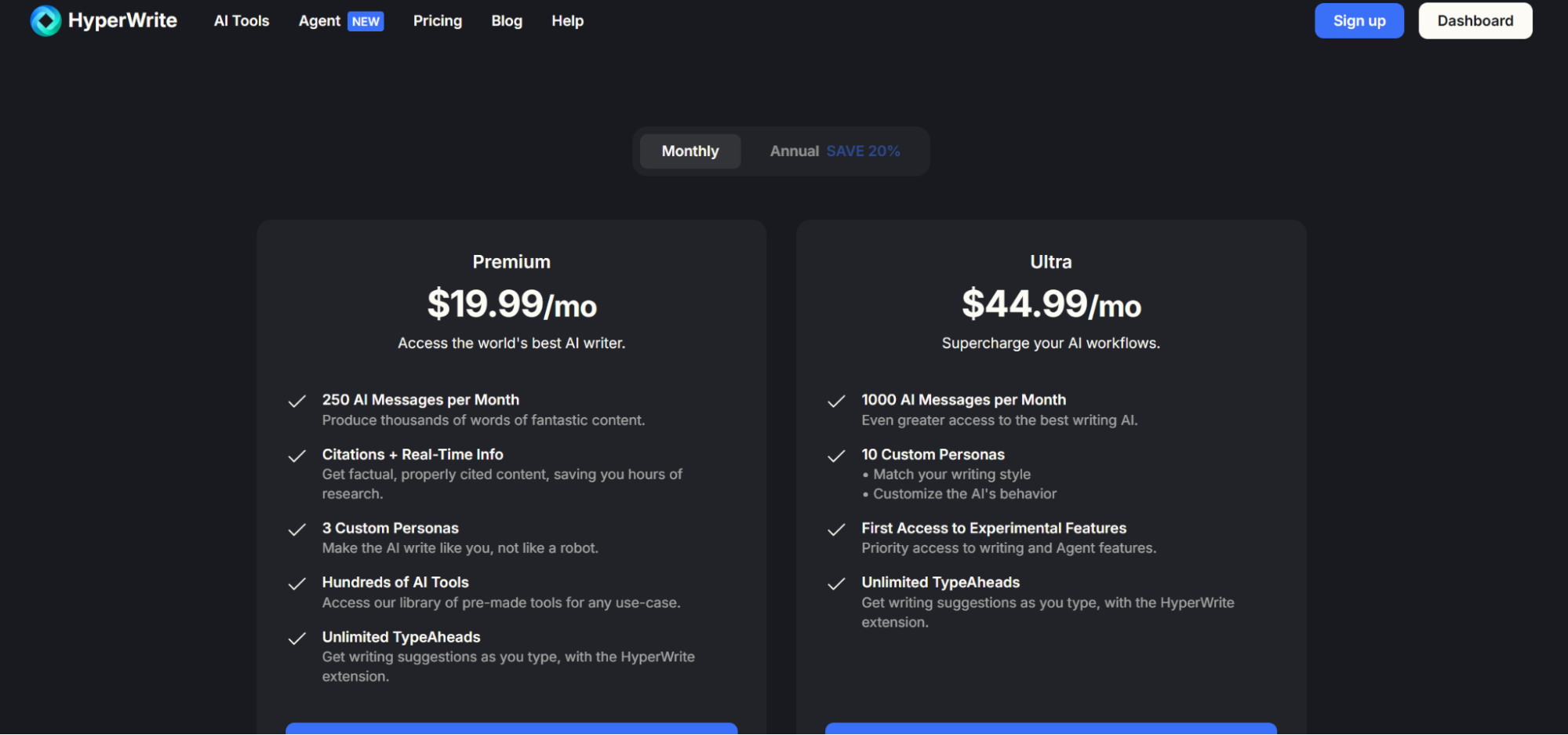Open the Help page
Screen dimensions: 1568x735
click(x=567, y=21)
